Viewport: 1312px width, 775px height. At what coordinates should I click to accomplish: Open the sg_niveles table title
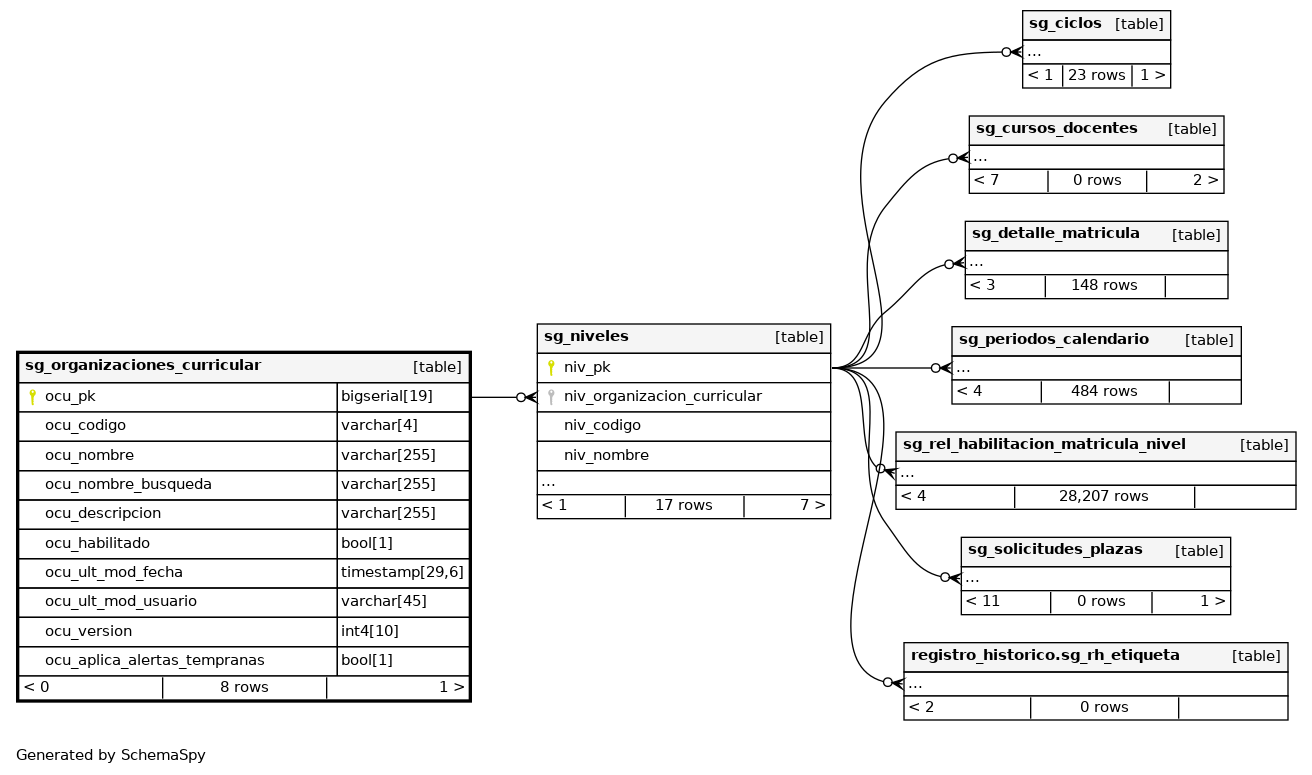coord(586,337)
